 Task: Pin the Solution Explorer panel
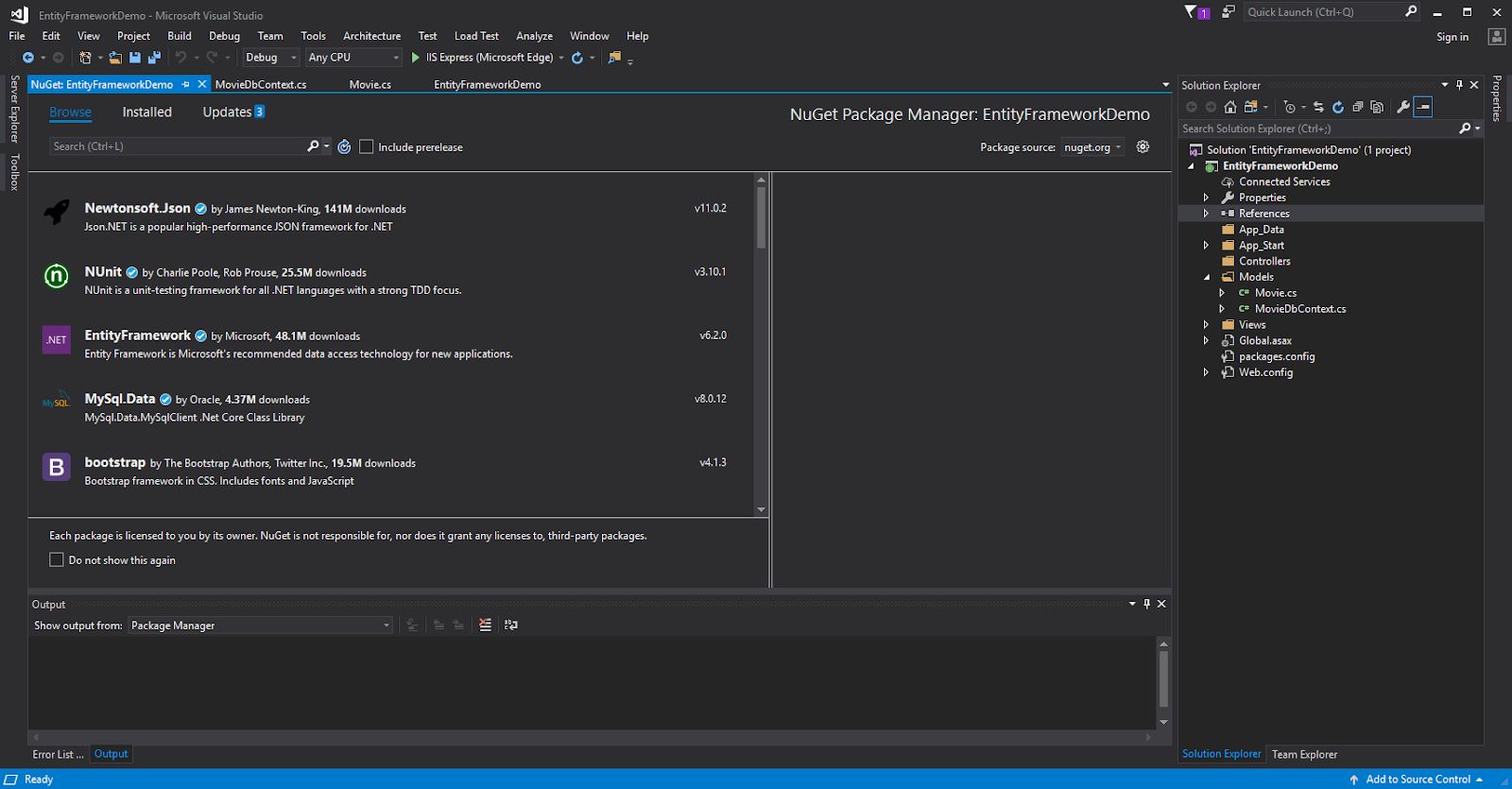[x=1459, y=85]
